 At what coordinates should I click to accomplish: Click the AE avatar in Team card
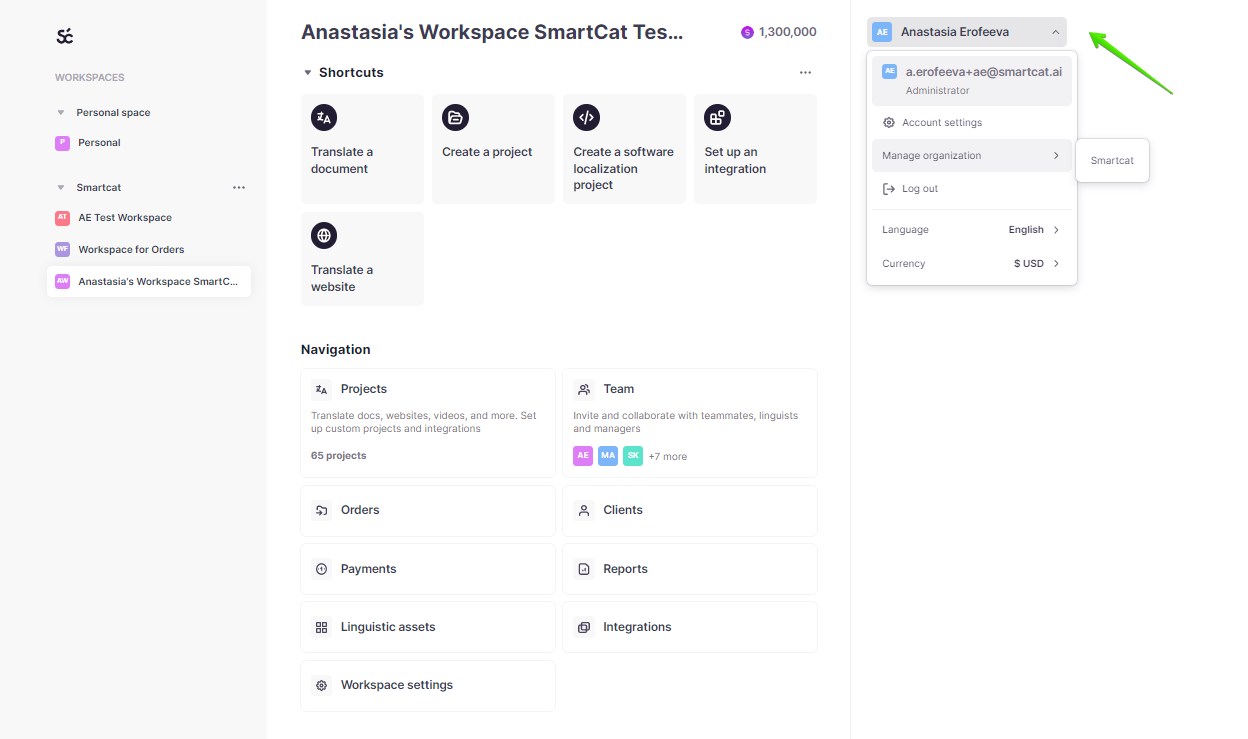[x=583, y=456]
